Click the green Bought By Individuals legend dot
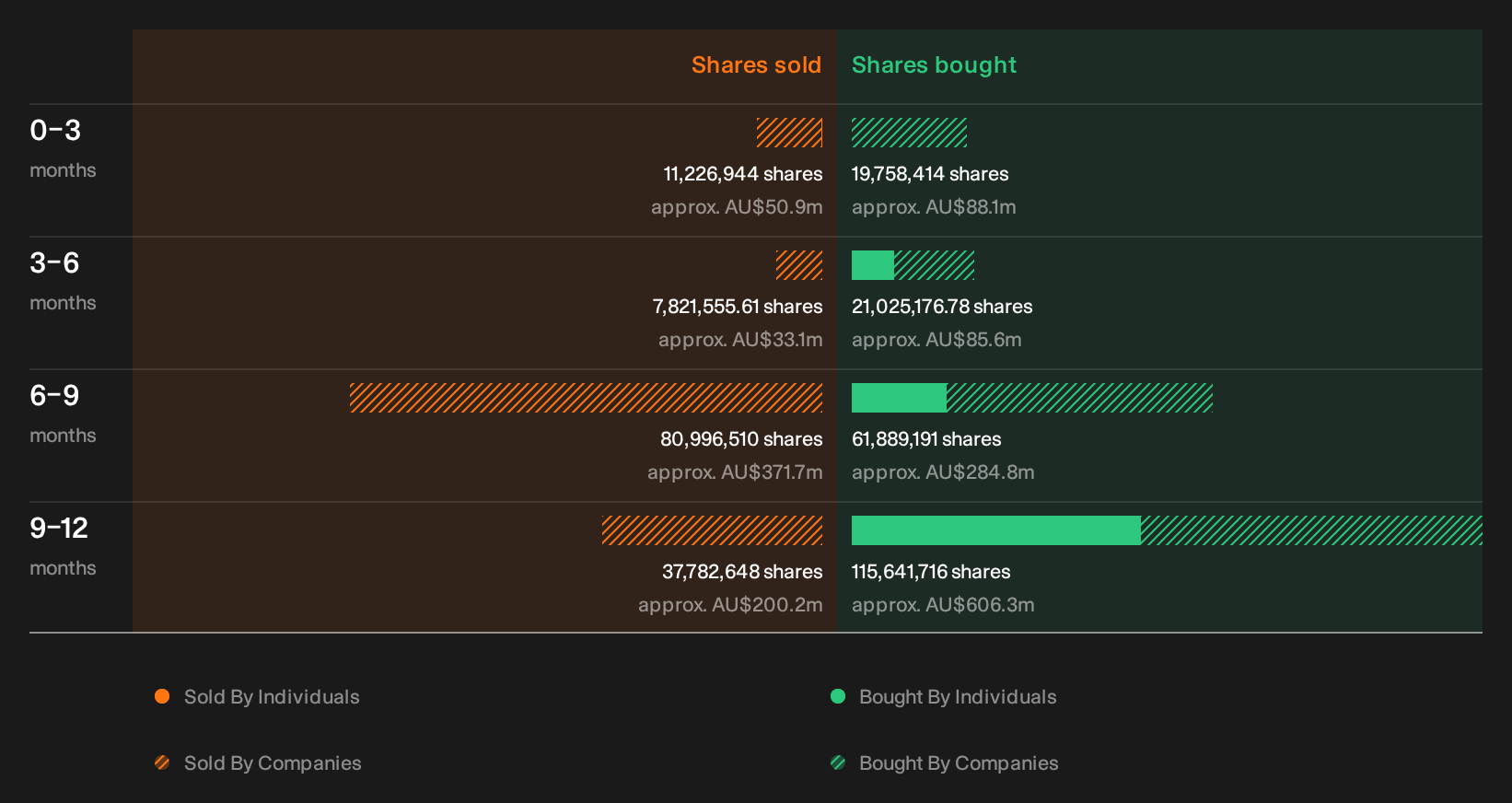Screen dimensions: 1512x803 point(838,696)
